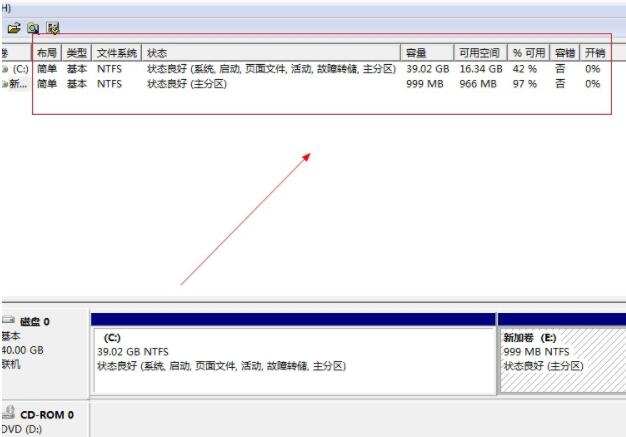626x437 pixels.
Task: Click 简单 layout cell in the 新... row
Action: (47, 84)
